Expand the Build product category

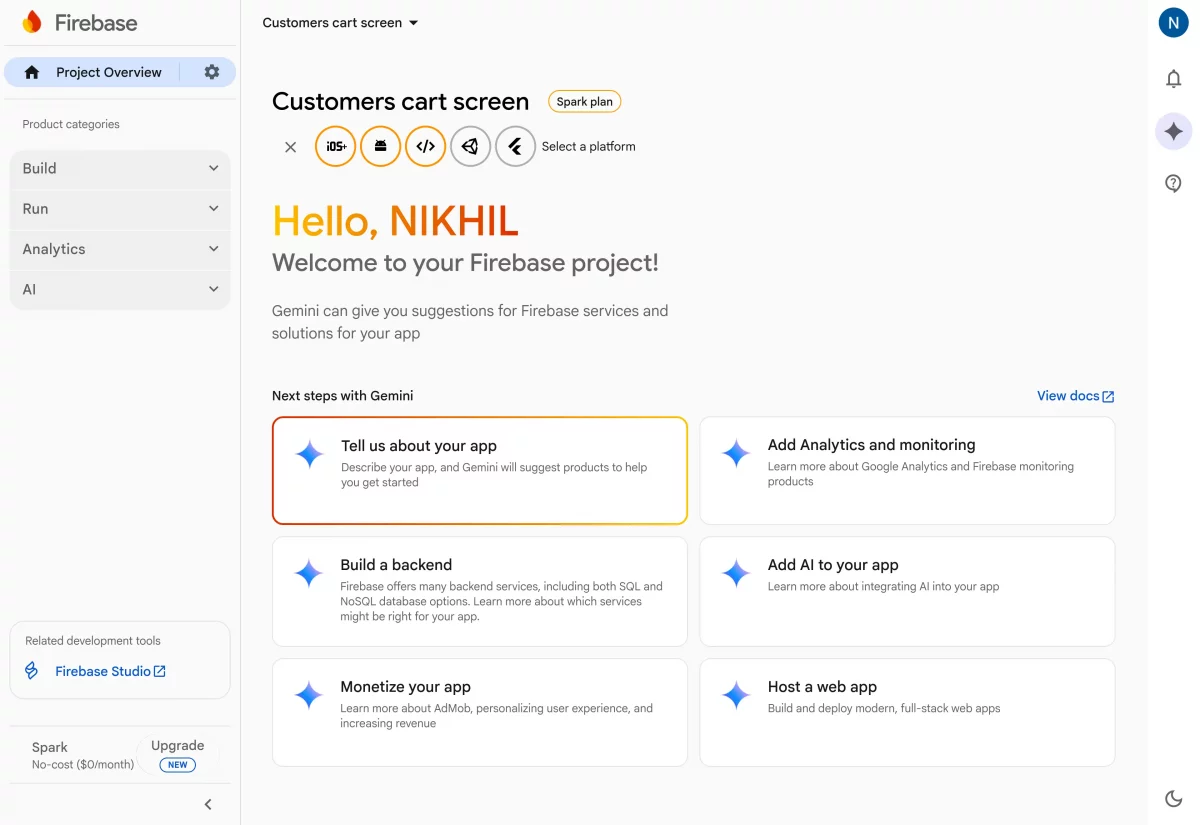[120, 168]
